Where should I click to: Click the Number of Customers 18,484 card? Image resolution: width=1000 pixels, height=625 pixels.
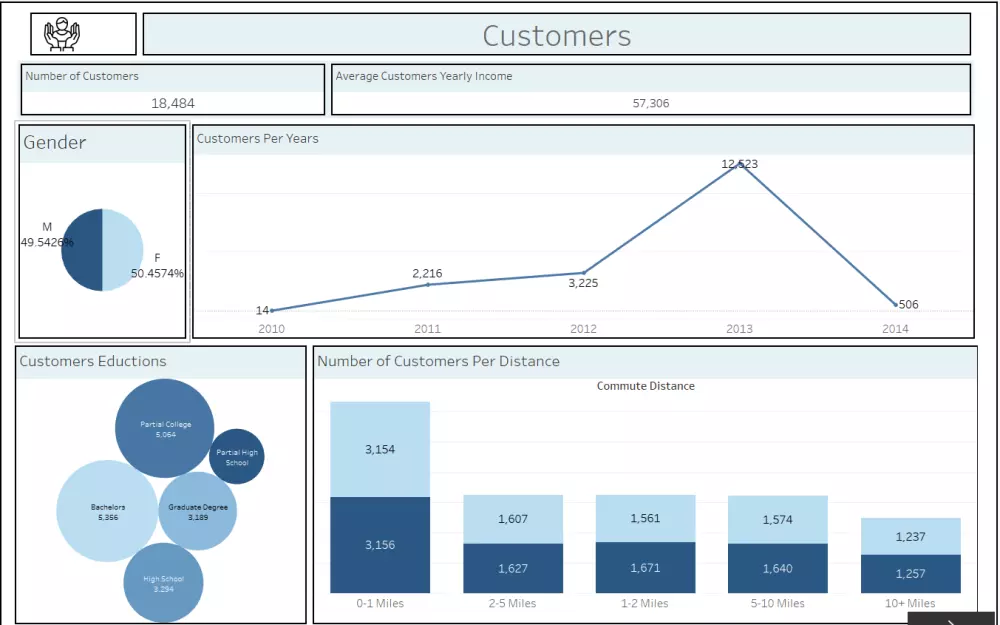171,88
